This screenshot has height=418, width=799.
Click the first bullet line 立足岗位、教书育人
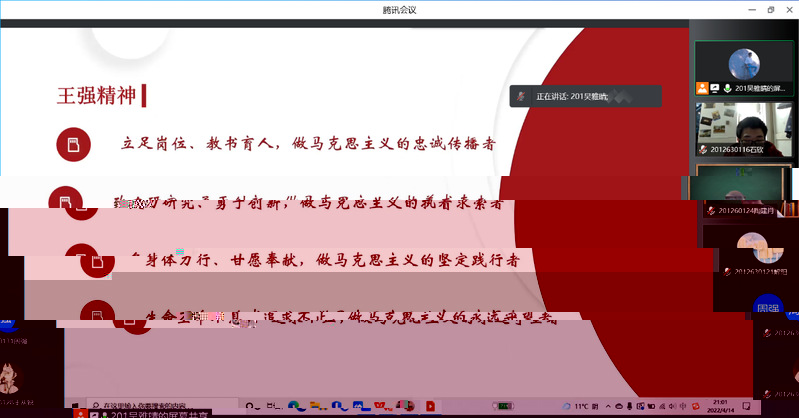308,144
